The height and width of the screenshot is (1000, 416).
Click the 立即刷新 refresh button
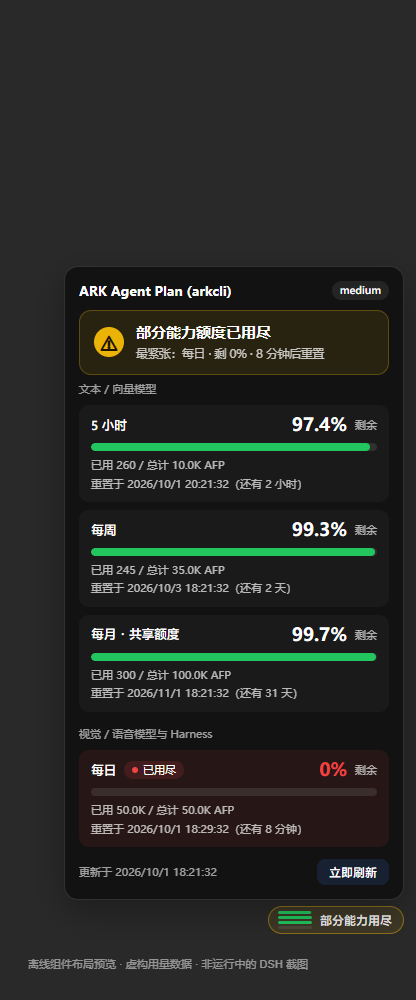353,872
